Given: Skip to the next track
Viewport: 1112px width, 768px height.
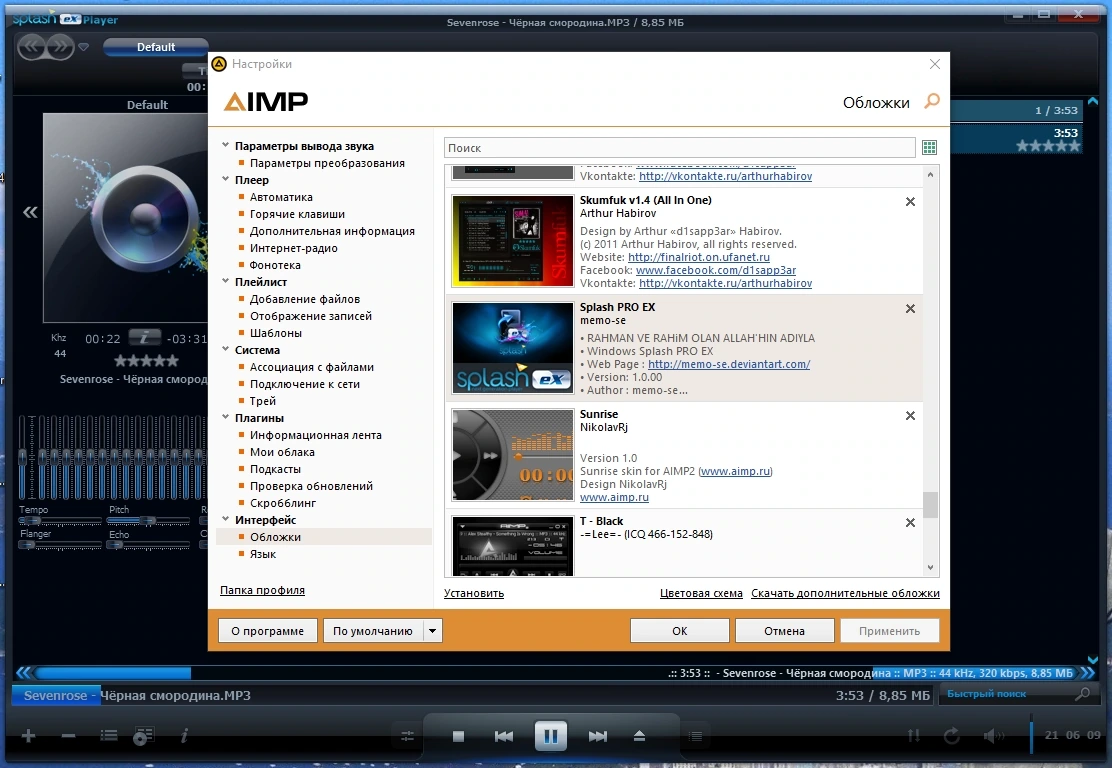Looking at the screenshot, I should point(598,736).
